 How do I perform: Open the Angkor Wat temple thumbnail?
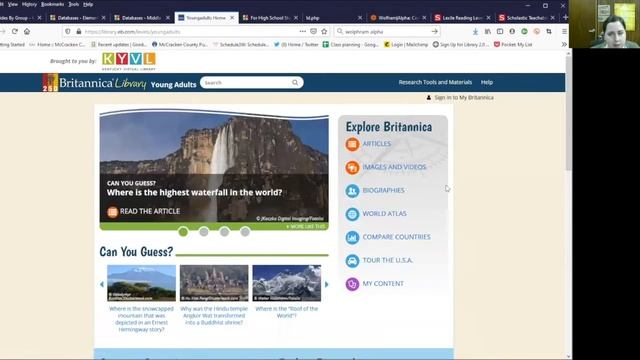pos(214,283)
